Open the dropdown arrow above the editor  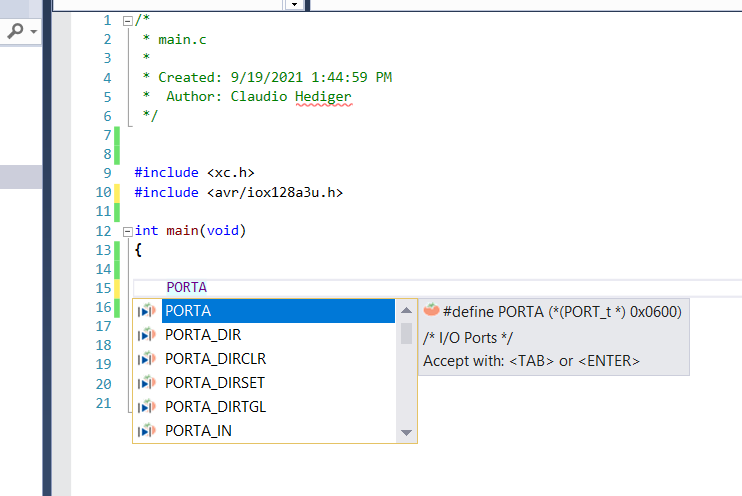[x=294, y=4]
